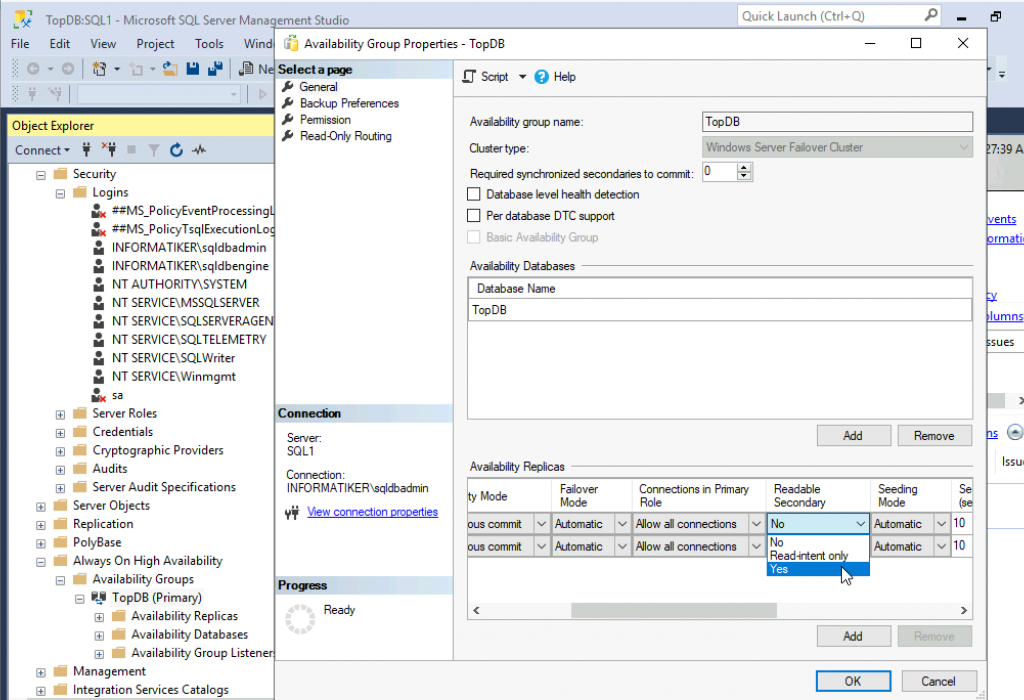Open View connection properties link
This screenshot has height=700, width=1024.
click(x=372, y=512)
